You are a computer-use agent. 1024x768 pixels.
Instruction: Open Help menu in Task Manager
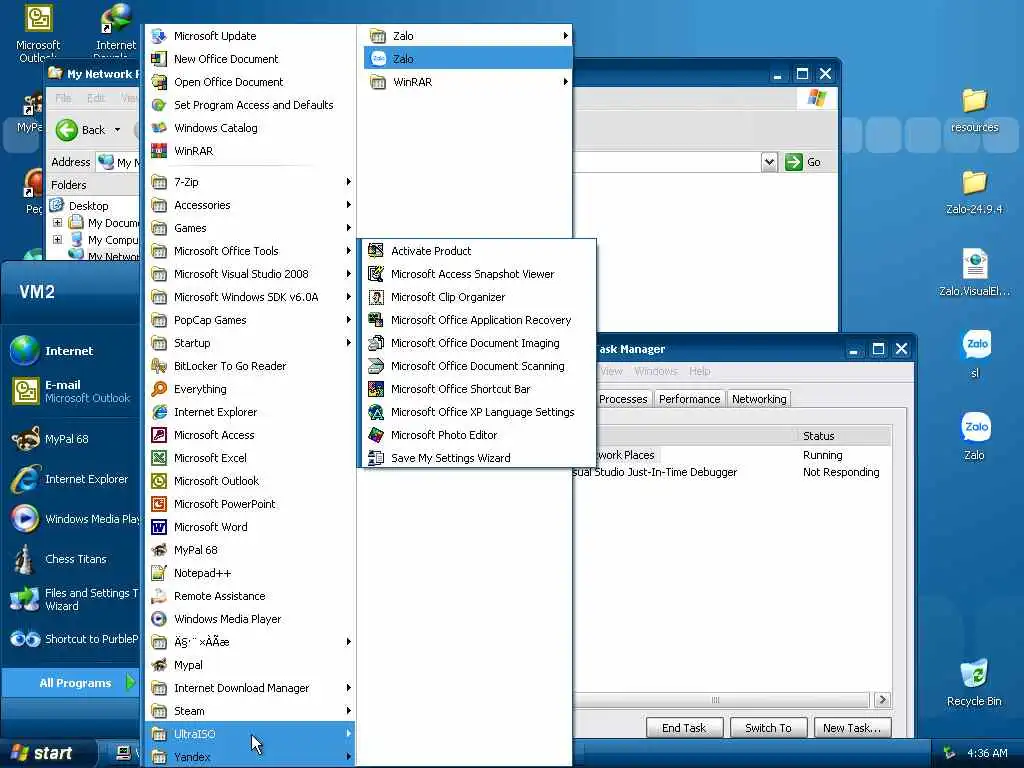pyautogui.click(x=699, y=371)
